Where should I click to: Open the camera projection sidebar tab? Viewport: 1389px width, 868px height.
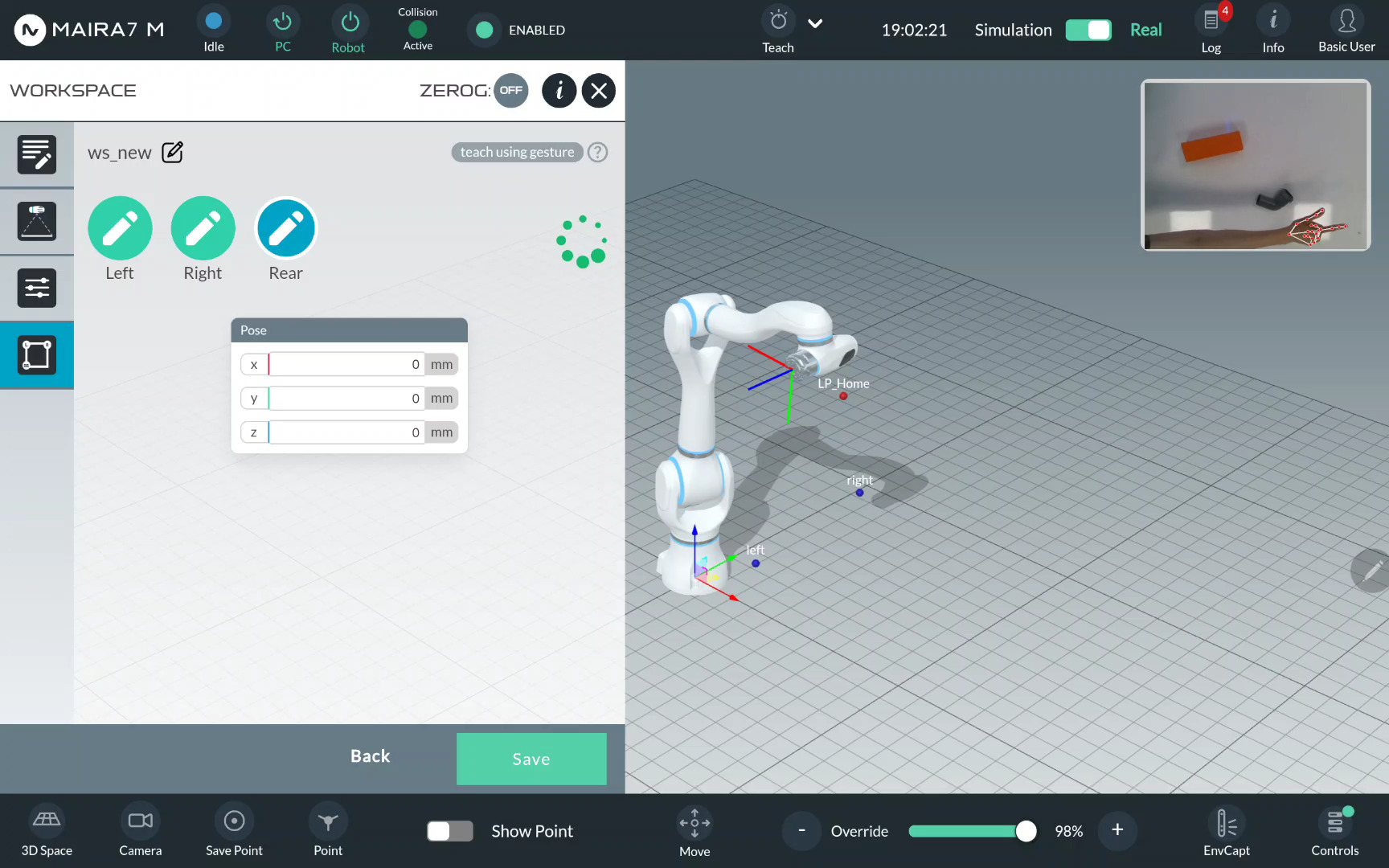[x=37, y=222]
